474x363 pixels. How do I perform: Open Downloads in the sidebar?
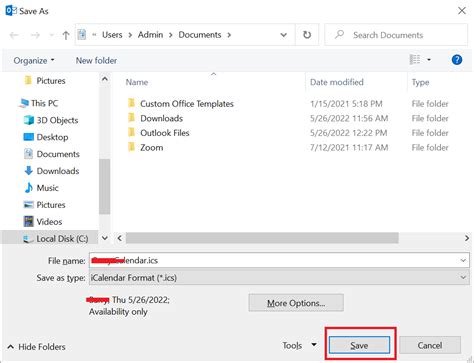coord(52,171)
